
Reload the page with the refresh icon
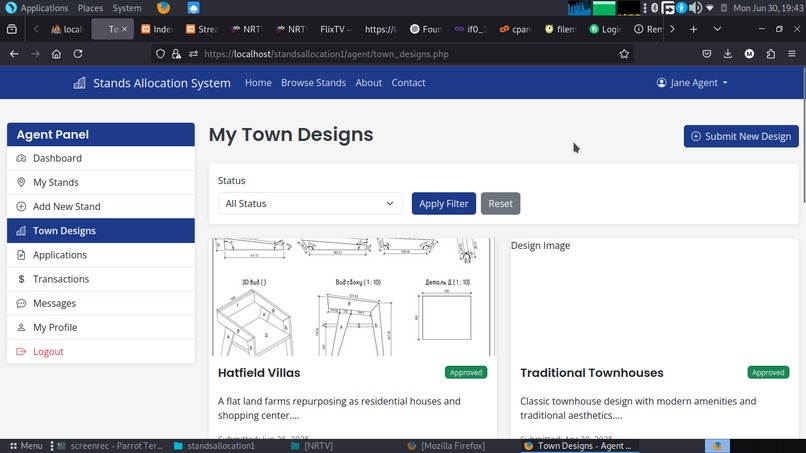pyautogui.click(x=78, y=54)
